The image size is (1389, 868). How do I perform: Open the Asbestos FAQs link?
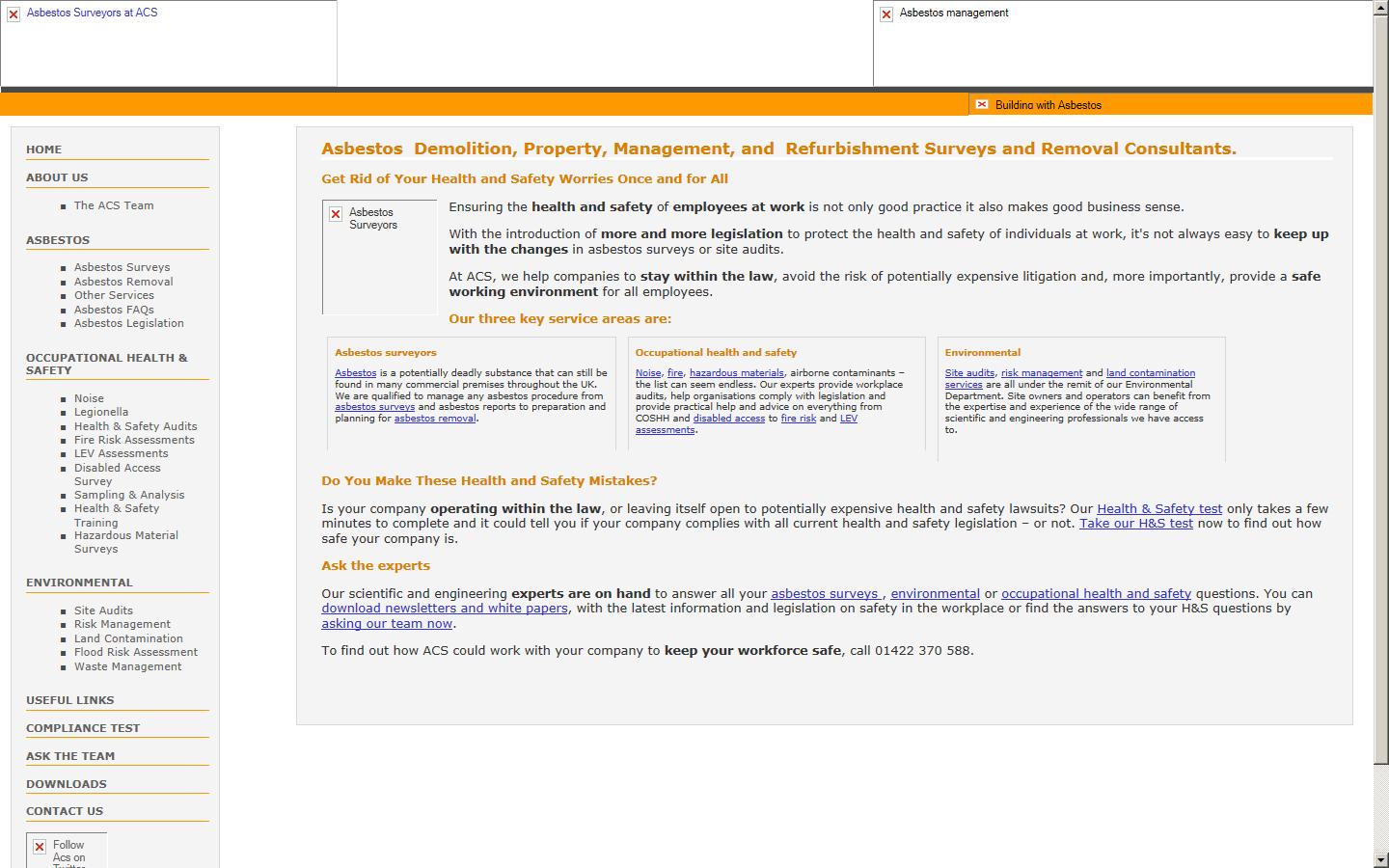point(113,309)
